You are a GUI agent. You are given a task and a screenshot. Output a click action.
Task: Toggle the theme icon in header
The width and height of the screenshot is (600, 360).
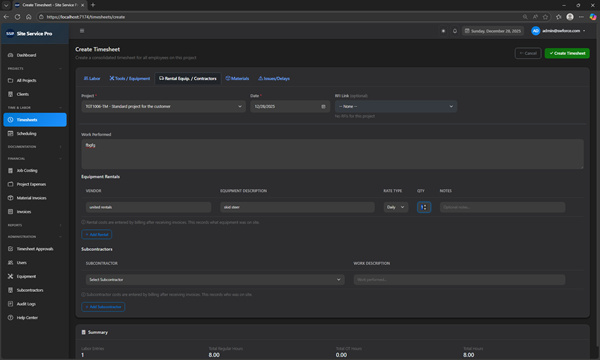point(443,31)
